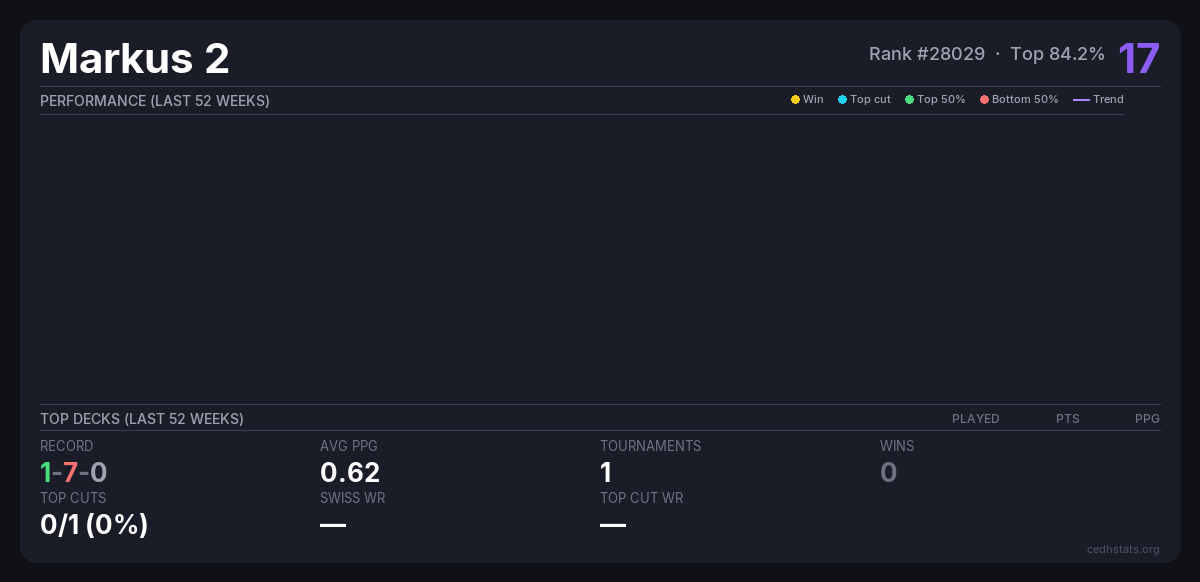Click the Top Cuts 0/1 (0%) value

(94, 524)
